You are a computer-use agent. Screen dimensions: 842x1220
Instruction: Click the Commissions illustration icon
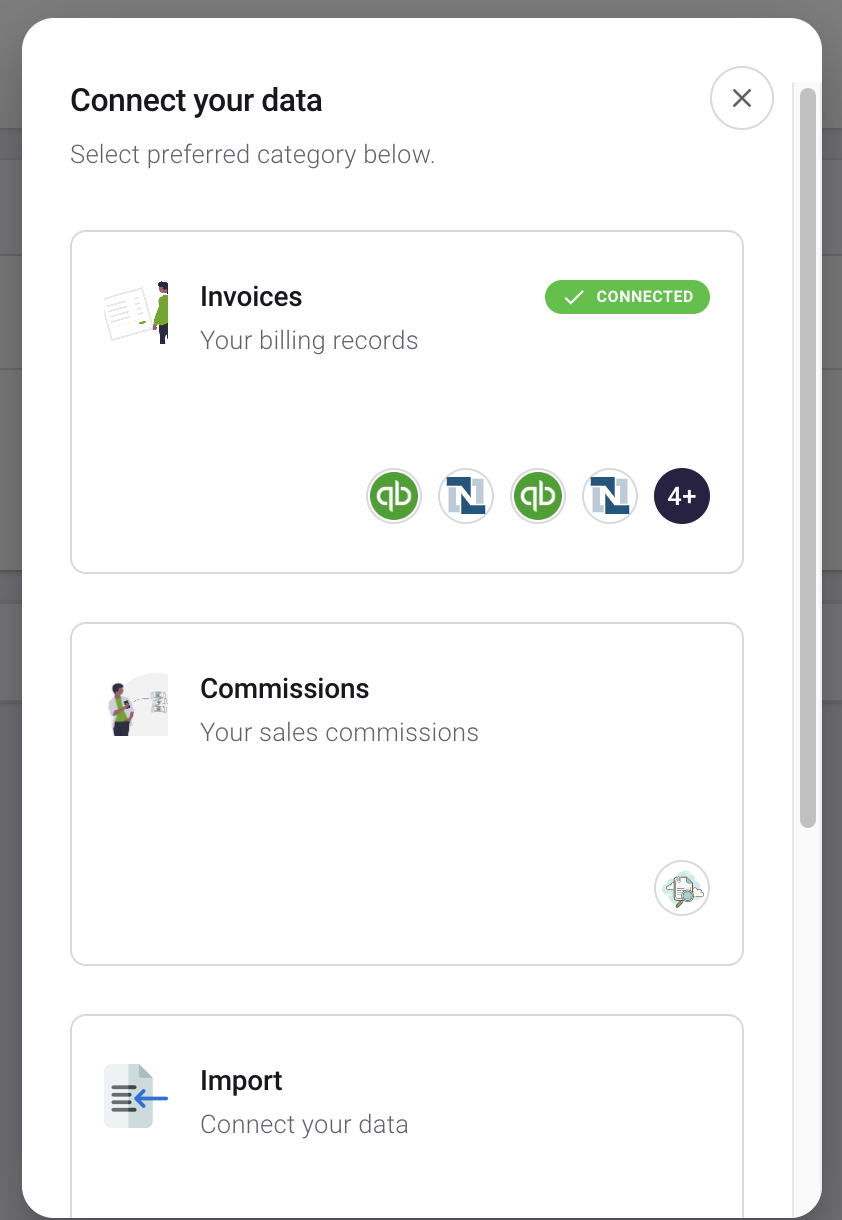136,704
